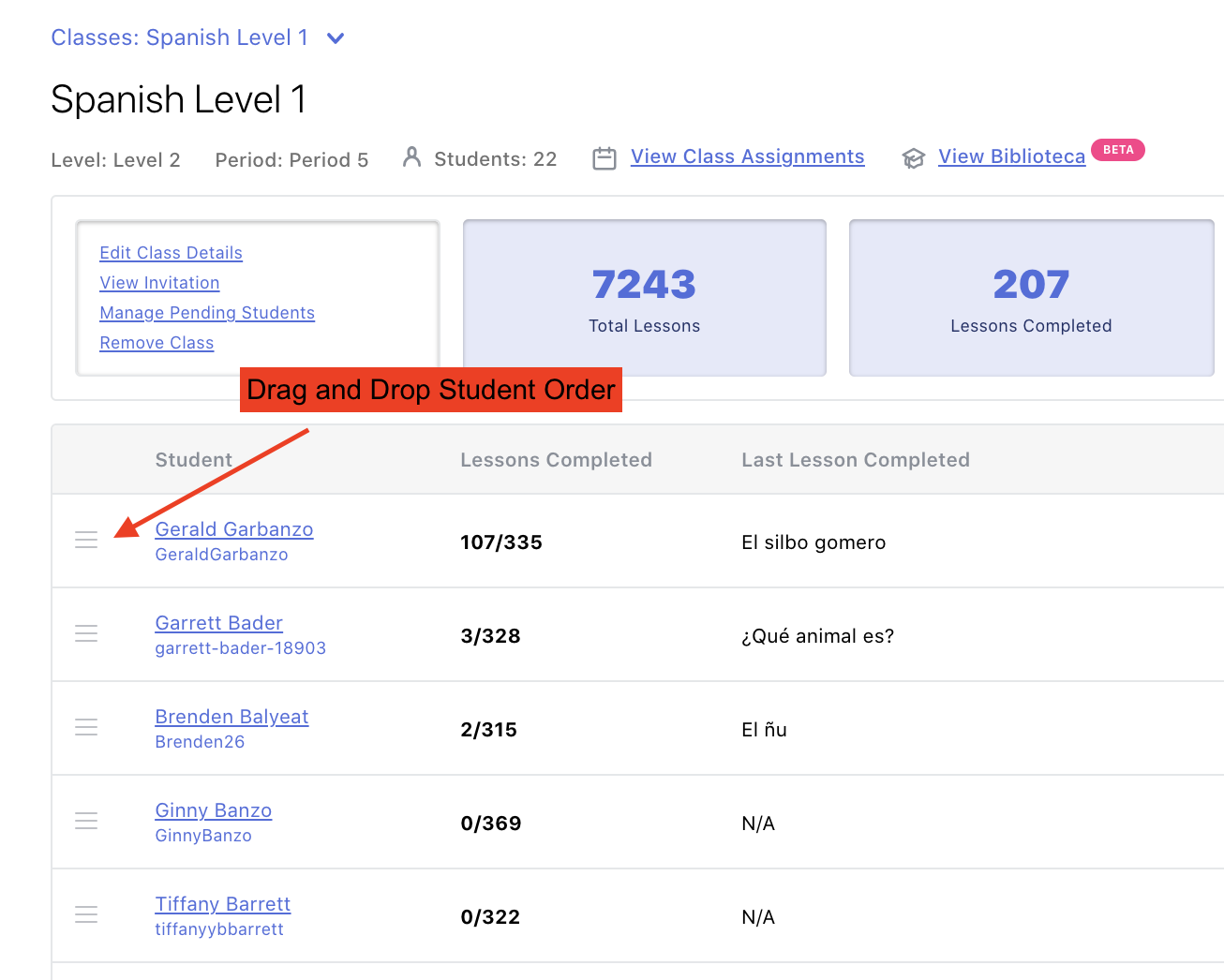Click the Last Lesson Completed column header

pyautogui.click(x=856, y=460)
